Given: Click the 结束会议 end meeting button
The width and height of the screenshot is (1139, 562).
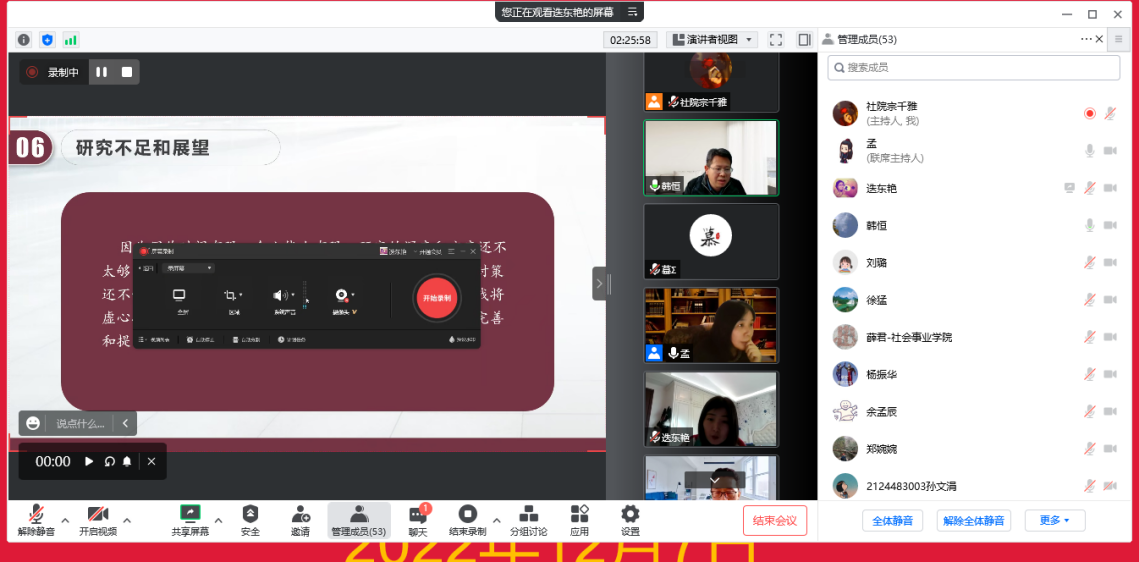Looking at the screenshot, I should tap(774, 520).
